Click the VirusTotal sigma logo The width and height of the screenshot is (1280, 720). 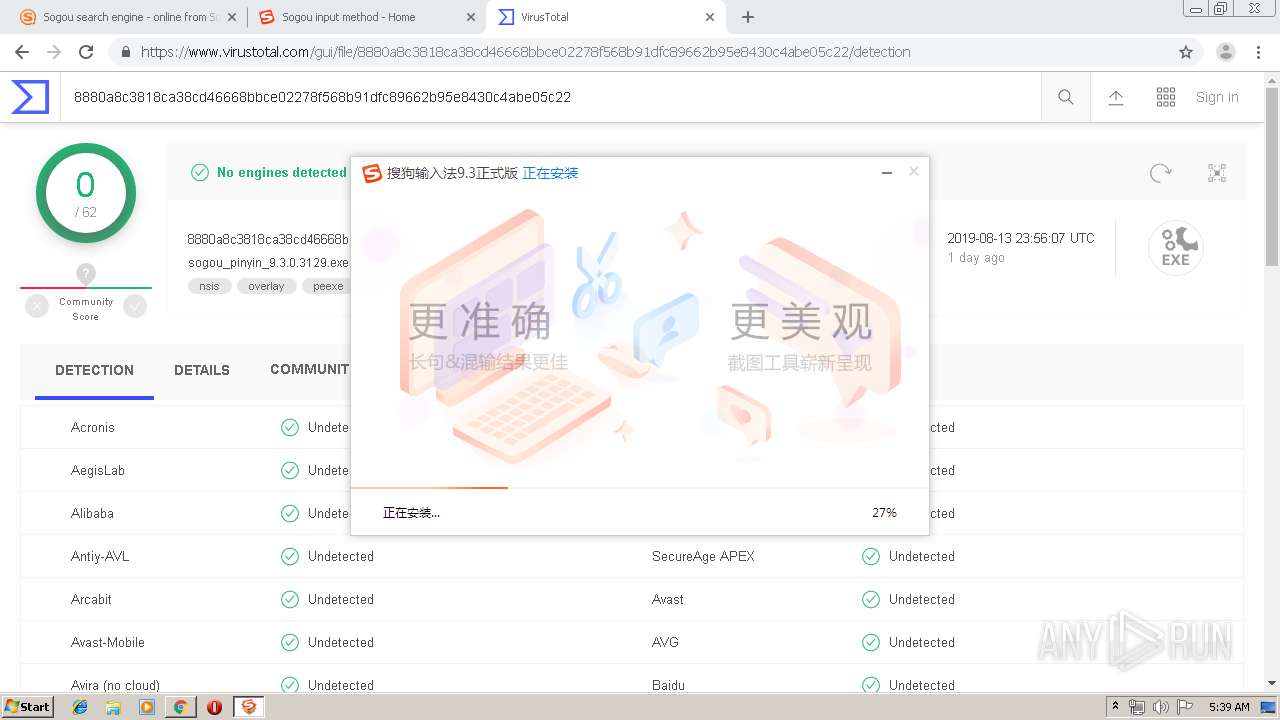point(30,97)
